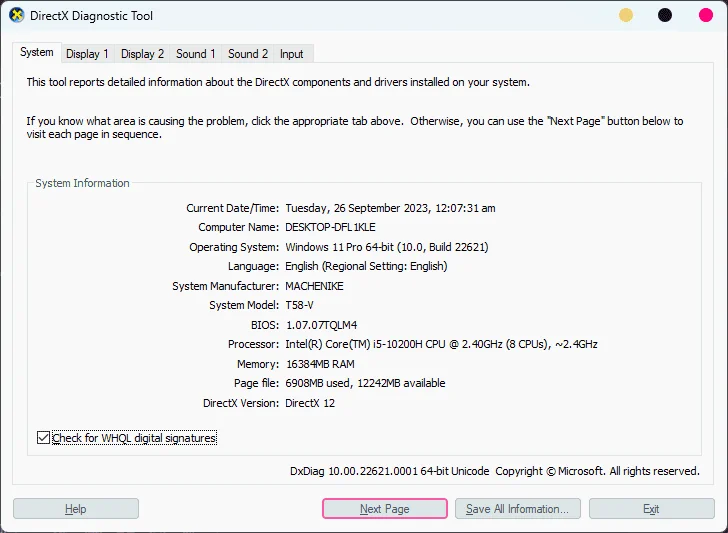Image resolution: width=728 pixels, height=533 pixels.
Task: Click the 'Page file:' label
Action: tap(256, 383)
